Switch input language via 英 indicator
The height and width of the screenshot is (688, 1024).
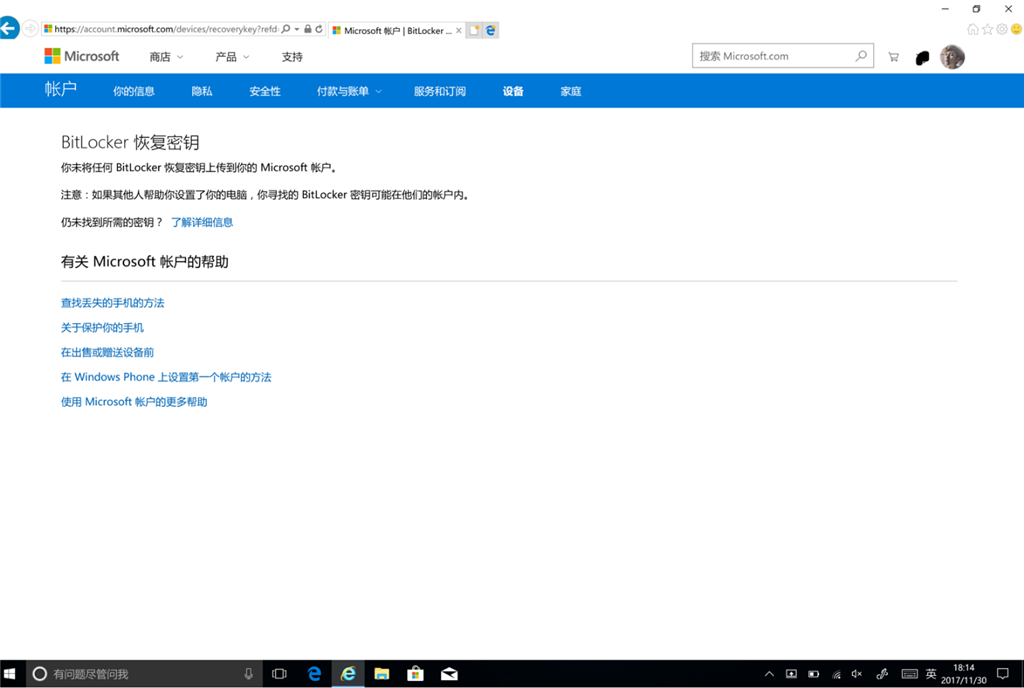[931, 674]
